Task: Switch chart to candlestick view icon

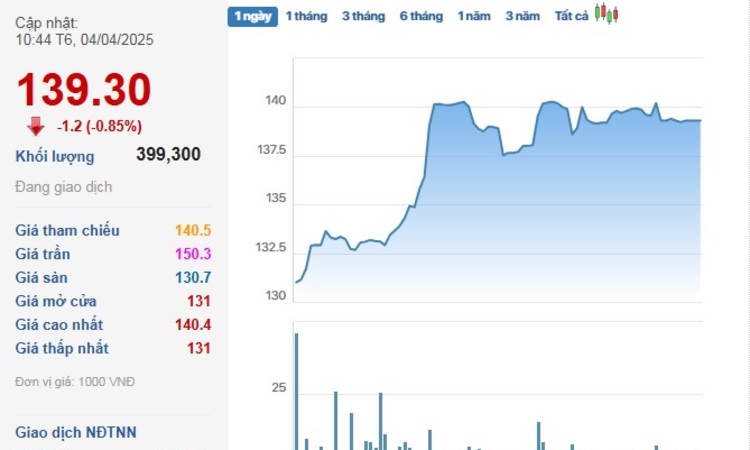Action: point(607,13)
